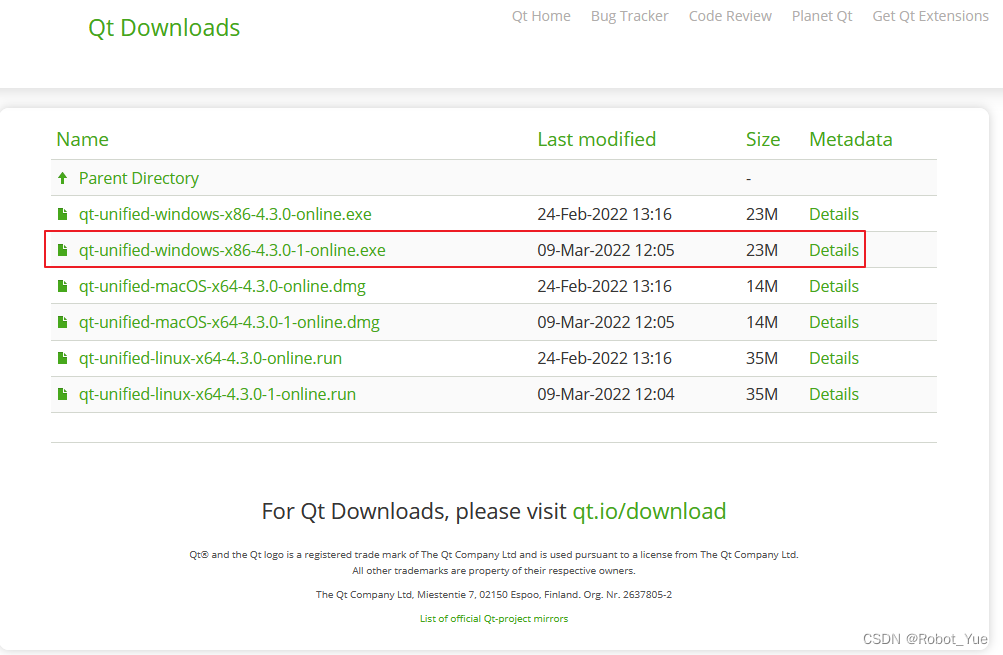This screenshot has height=655, width=1003.
Task: Open the Qt Home navigation link
Action: point(541,16)
